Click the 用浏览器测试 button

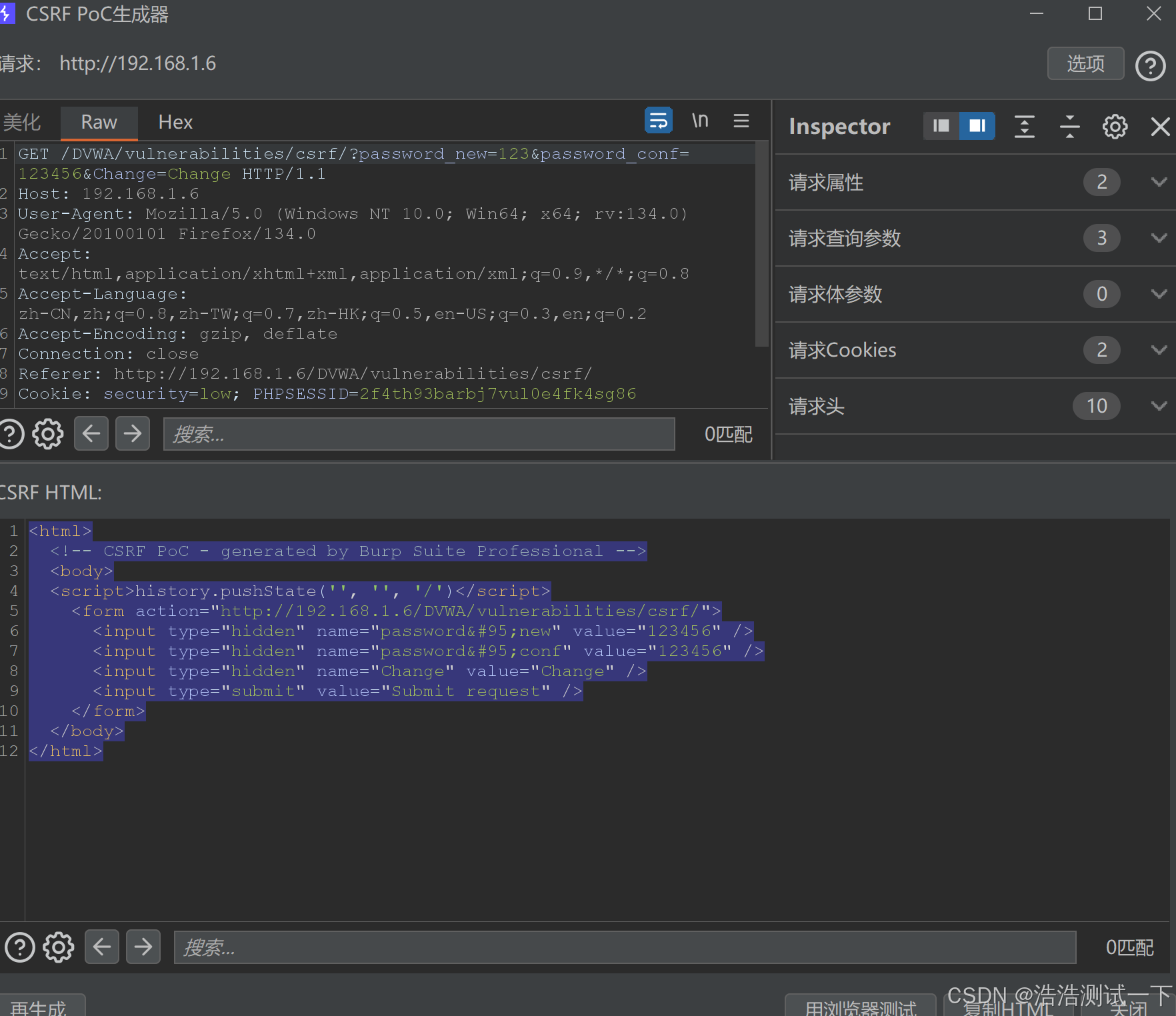pos(861,1005)
